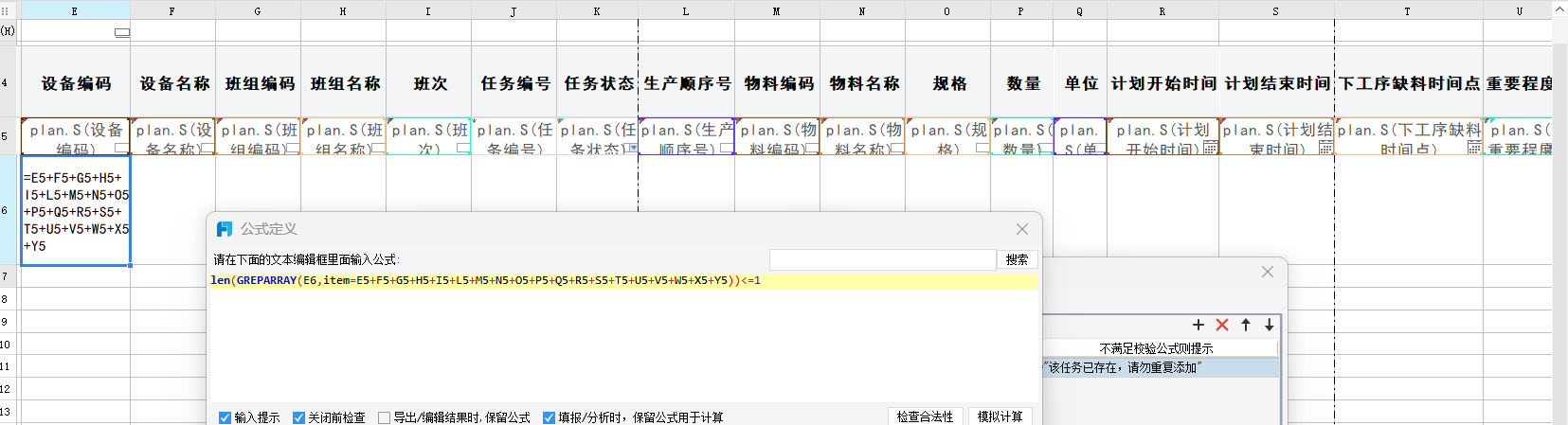
Task: Close the 公式定义 formula dialog
Action: point(1021,229)
